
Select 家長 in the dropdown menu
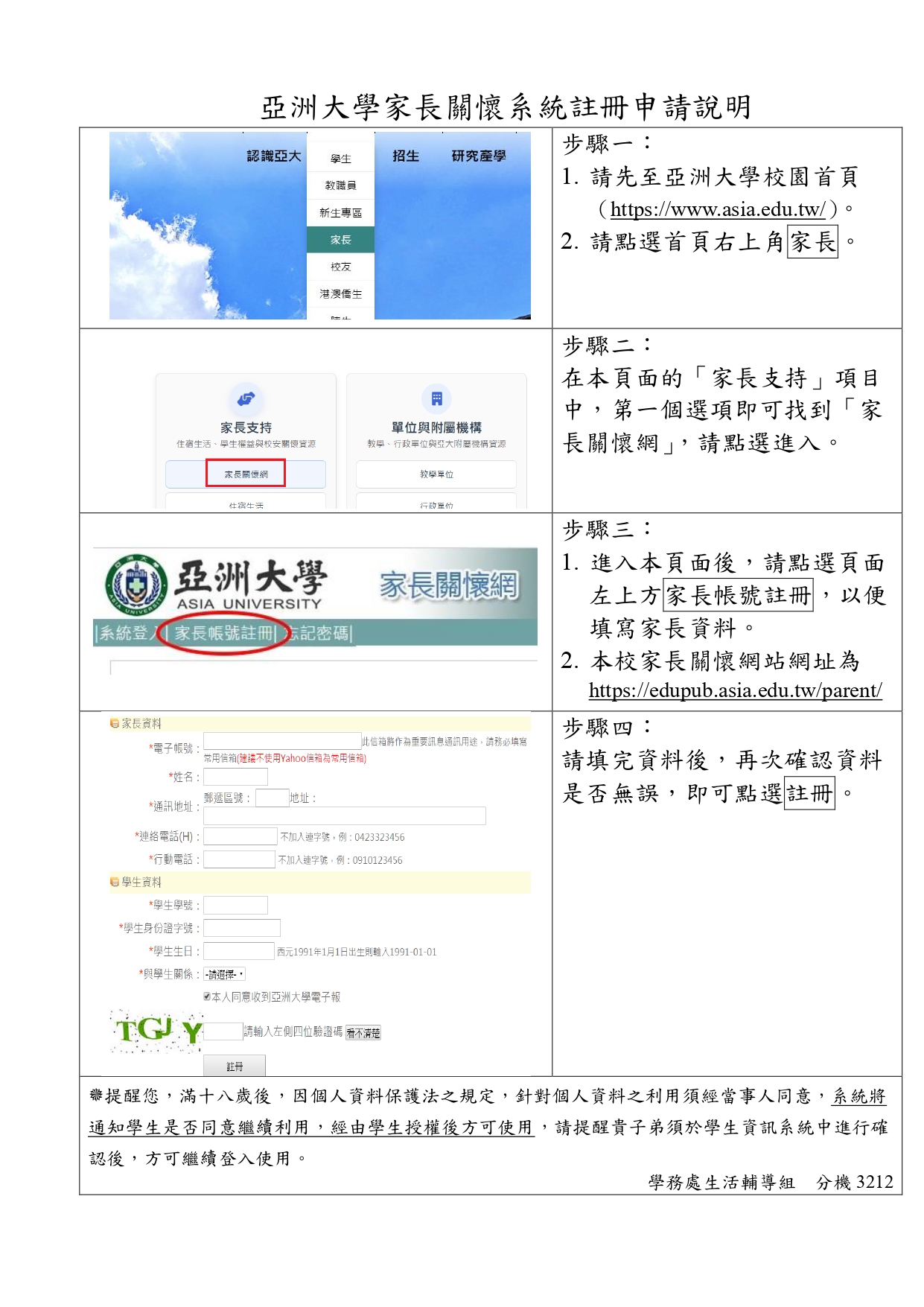pos(340,240)
